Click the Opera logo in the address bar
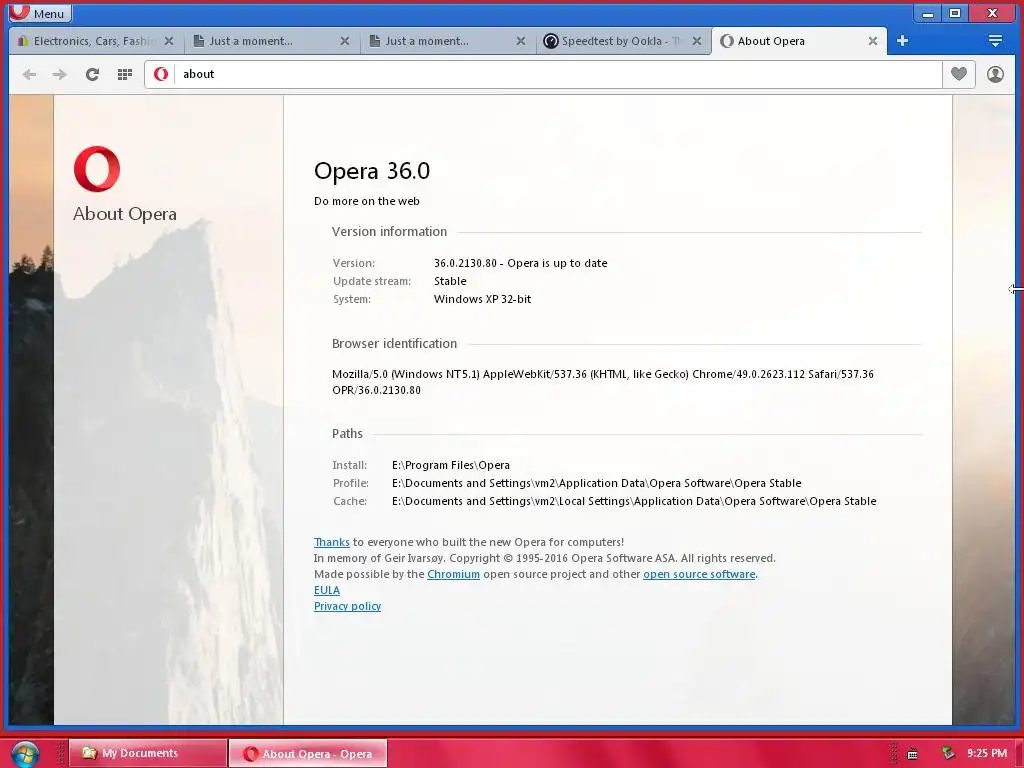1024x768 pixels. (x=161, y=74)
